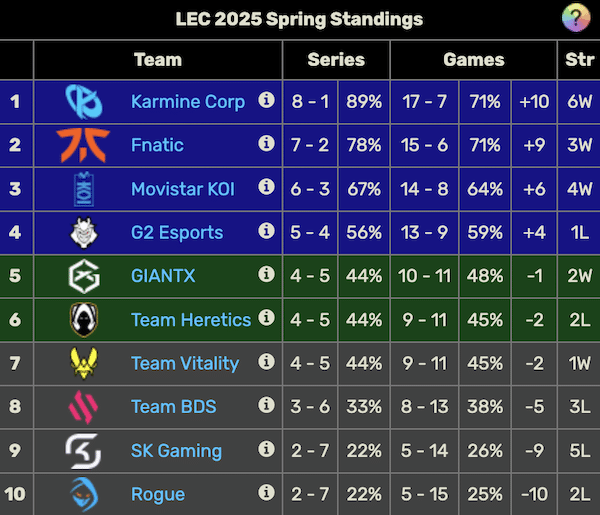Show info popup for SK Gaming

[x=266, y=449]
